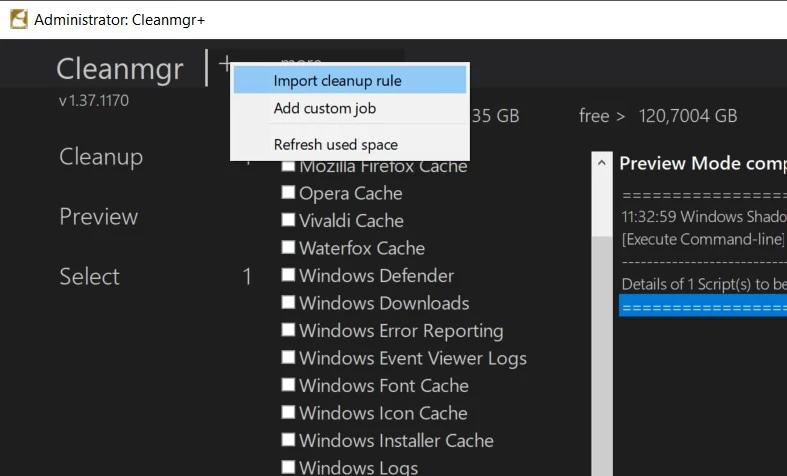Check Windows Installer Cache checkbox

288,440
